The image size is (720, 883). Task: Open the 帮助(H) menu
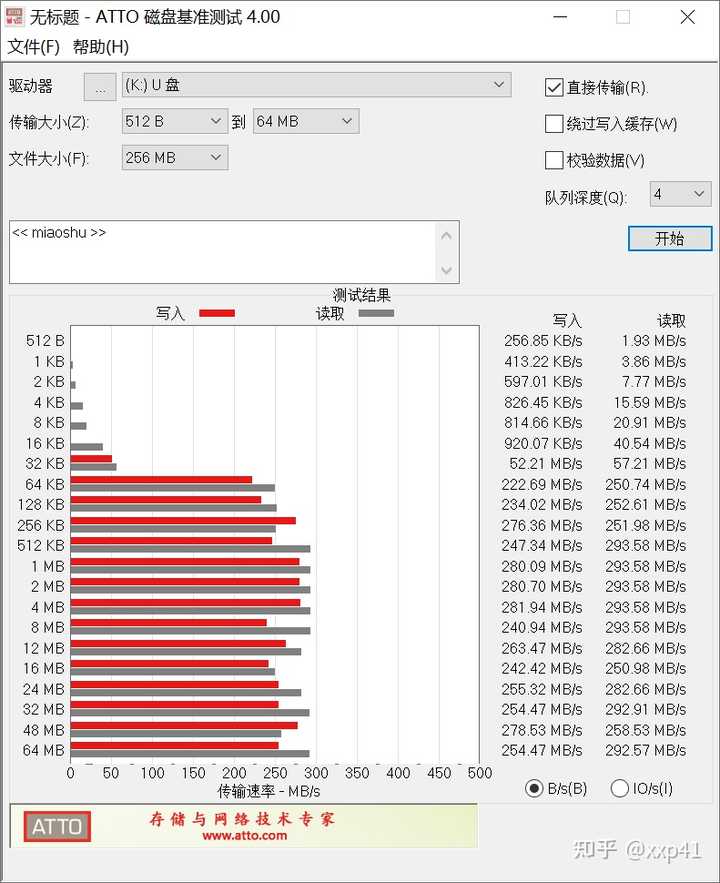101,47
